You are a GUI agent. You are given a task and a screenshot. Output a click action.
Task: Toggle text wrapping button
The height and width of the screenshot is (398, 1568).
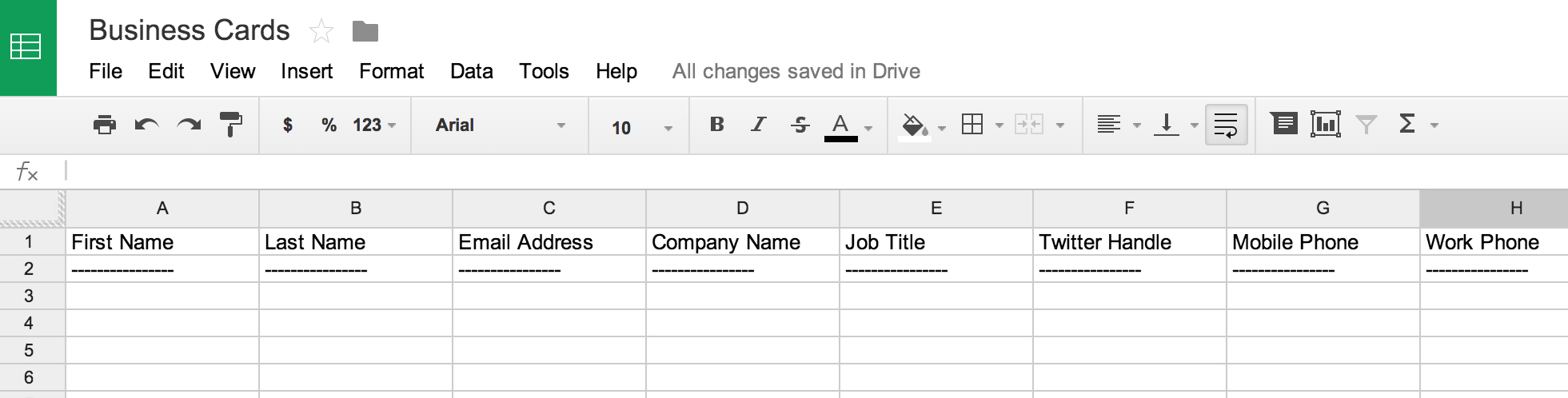point(1226,125)
